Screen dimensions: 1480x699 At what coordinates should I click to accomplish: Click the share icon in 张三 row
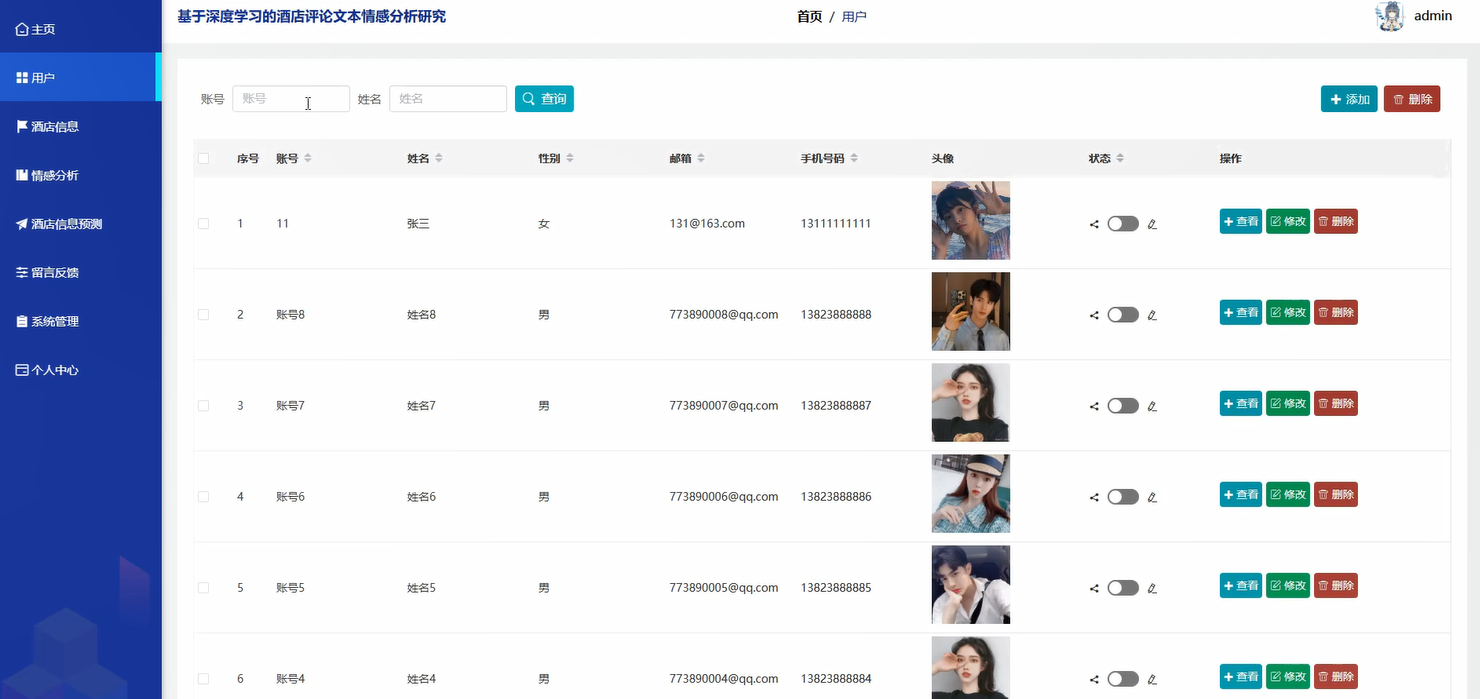pos(1094,224)
